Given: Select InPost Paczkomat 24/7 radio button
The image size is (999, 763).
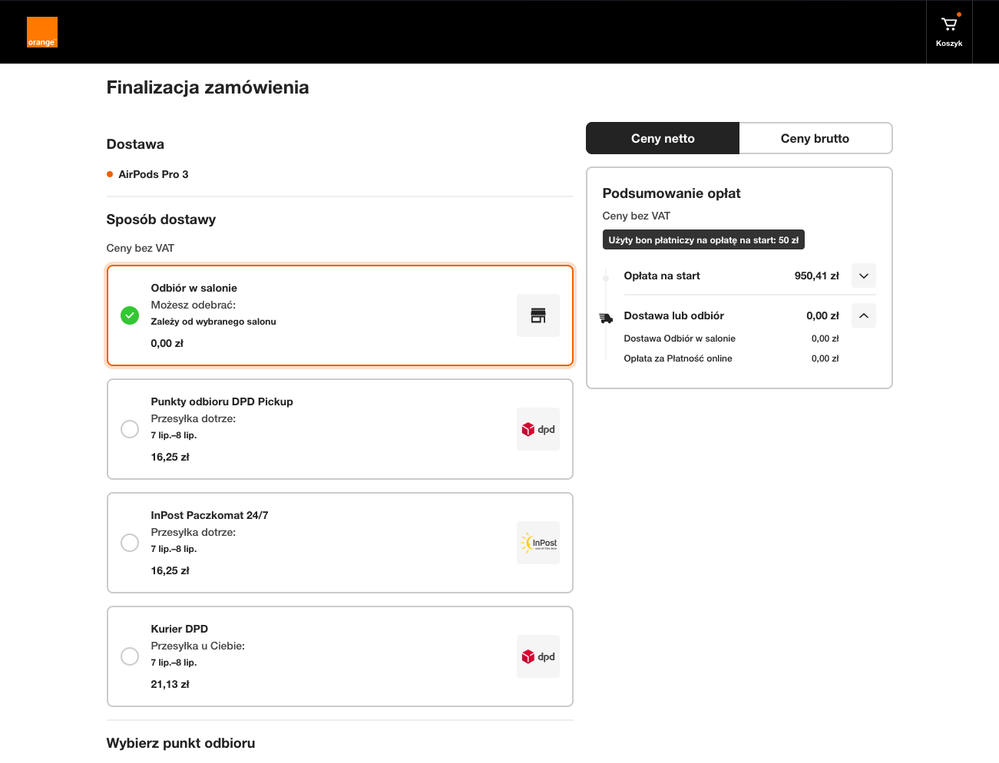Looking at the screenshot, I should click(x=130, y=543).
